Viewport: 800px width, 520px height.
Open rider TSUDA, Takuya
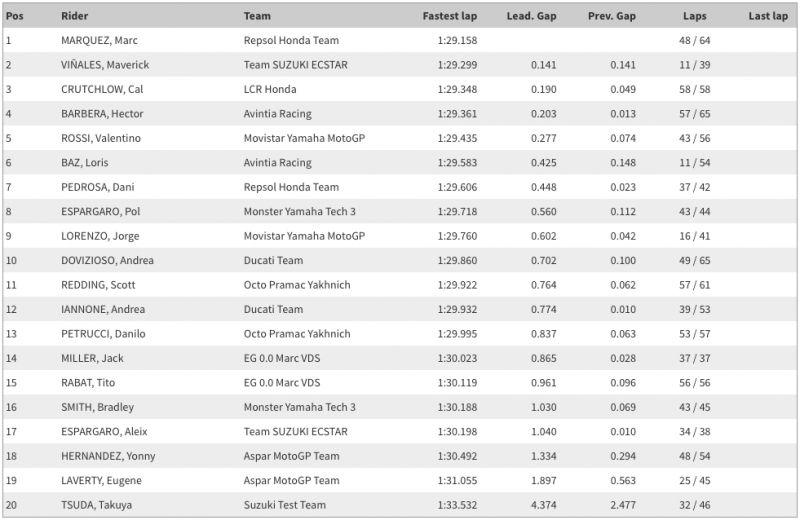96,505
